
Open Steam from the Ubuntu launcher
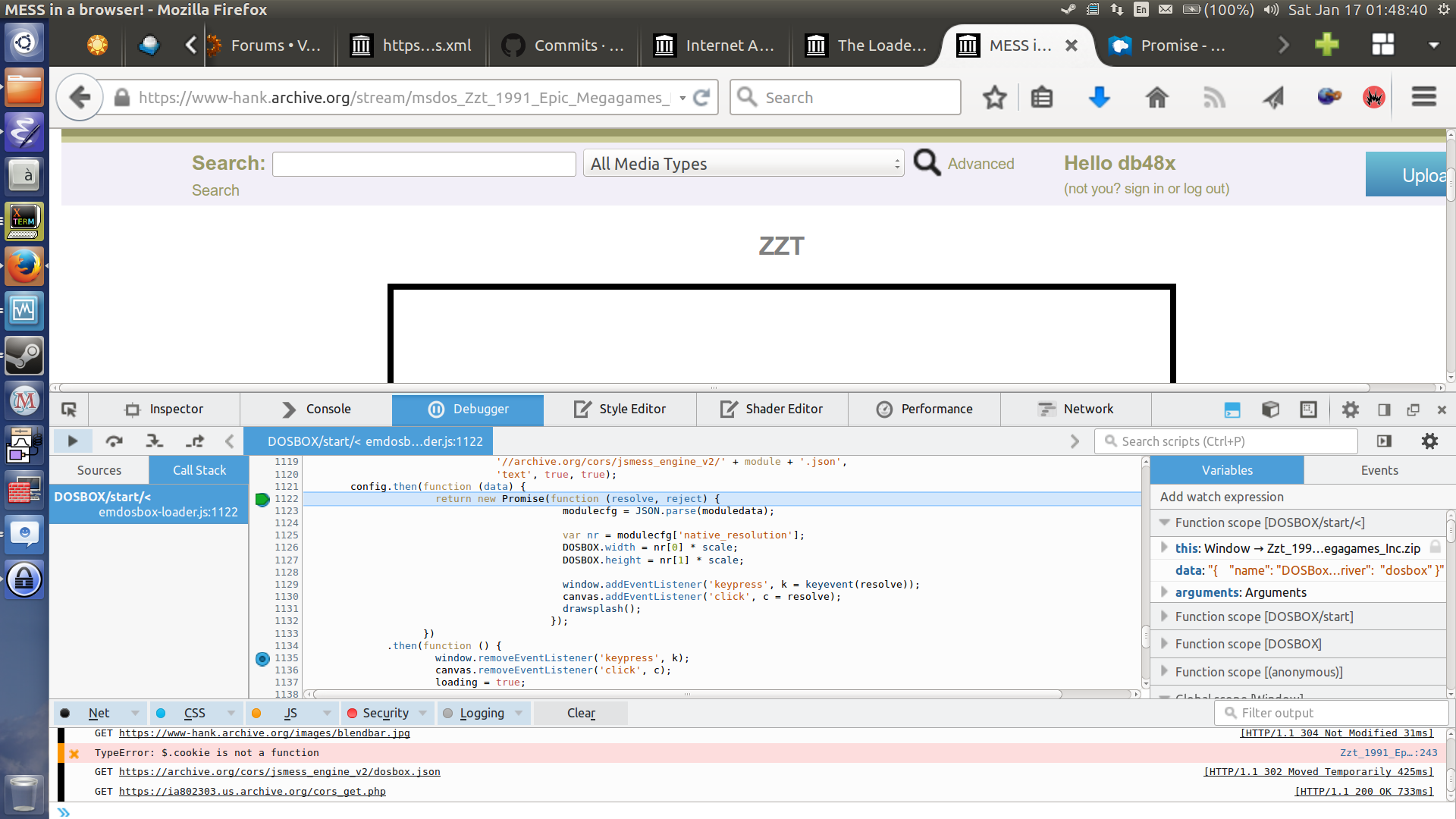[x=24, y=356]
